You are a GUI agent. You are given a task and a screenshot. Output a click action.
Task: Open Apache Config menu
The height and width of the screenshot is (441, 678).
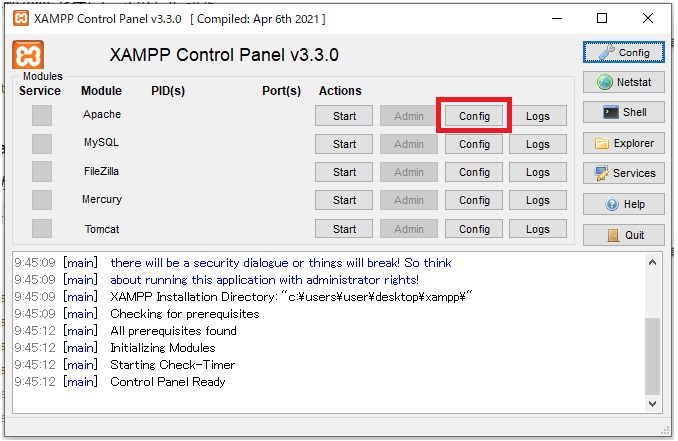pos(474,116)
